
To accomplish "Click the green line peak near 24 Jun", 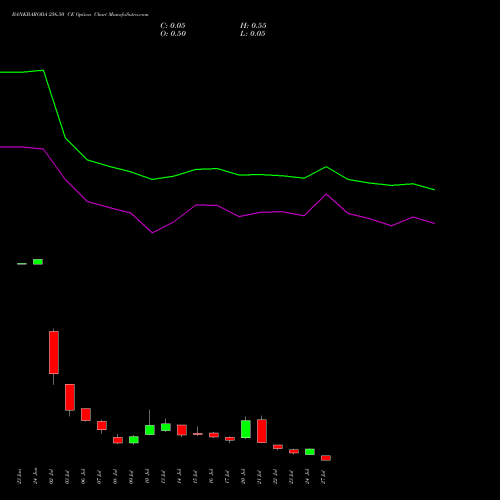I will coord(43,70).
